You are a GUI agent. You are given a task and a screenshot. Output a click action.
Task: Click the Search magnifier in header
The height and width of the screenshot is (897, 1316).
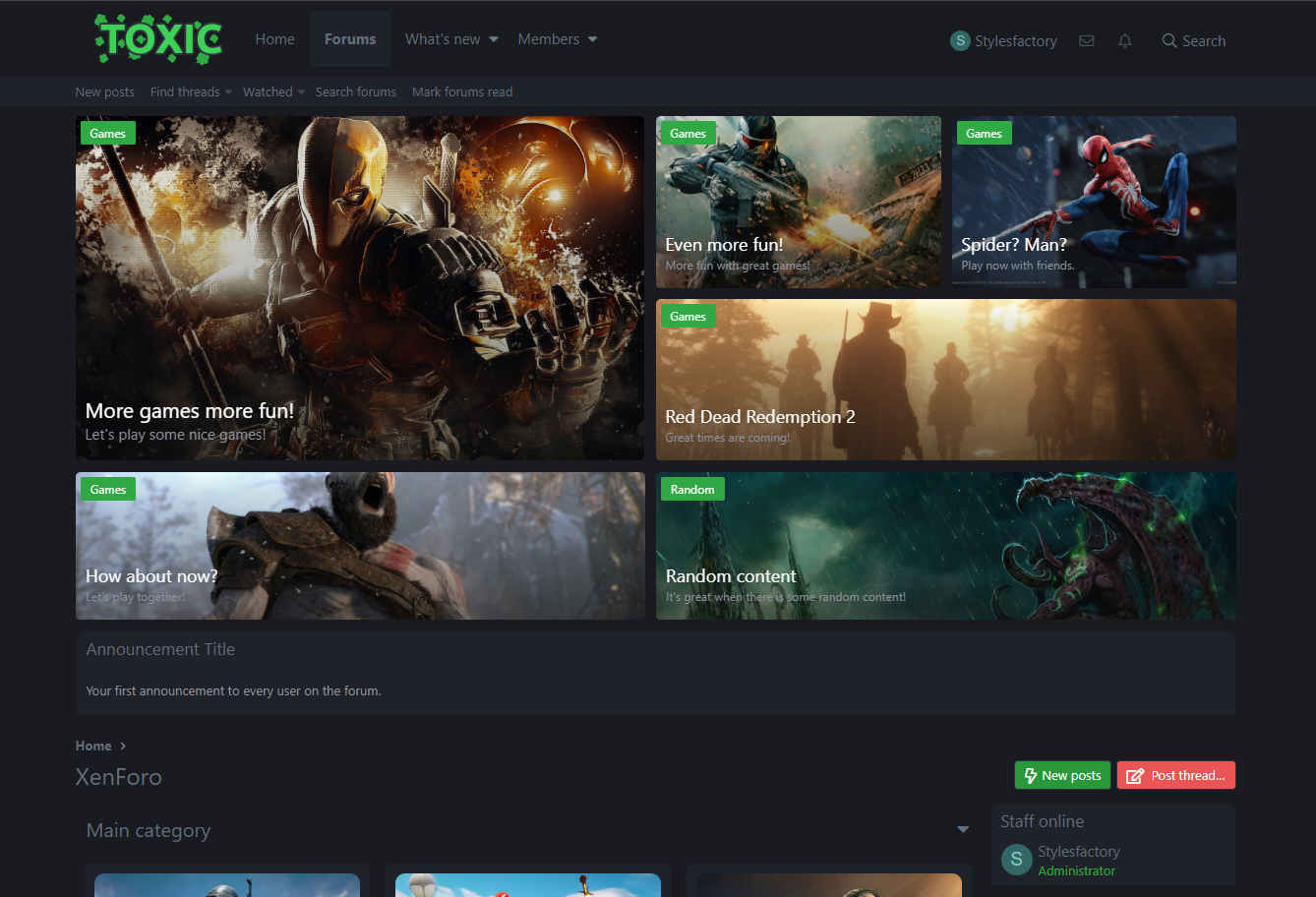pyautogui.click(x=1169, y=41)
